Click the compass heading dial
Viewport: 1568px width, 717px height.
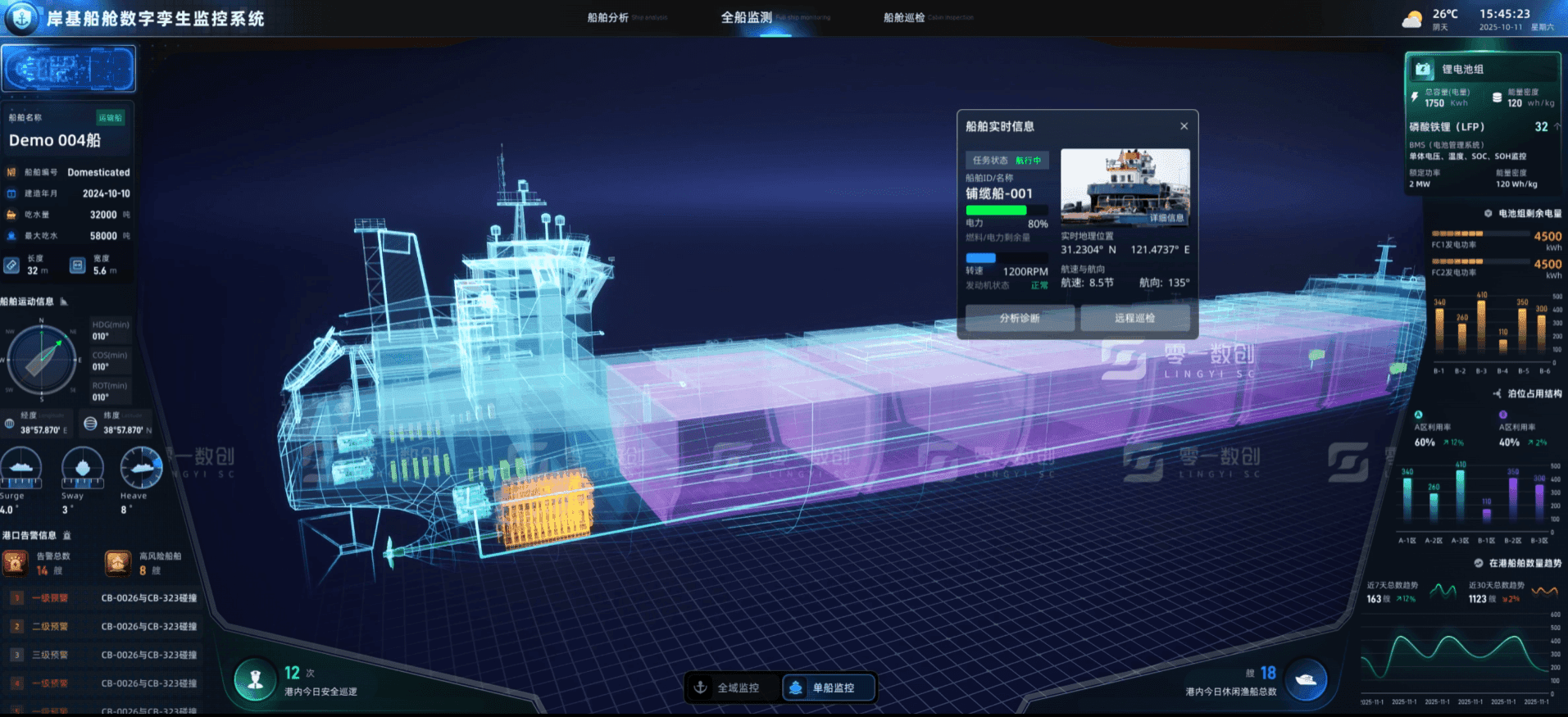[x=41, y=359]
